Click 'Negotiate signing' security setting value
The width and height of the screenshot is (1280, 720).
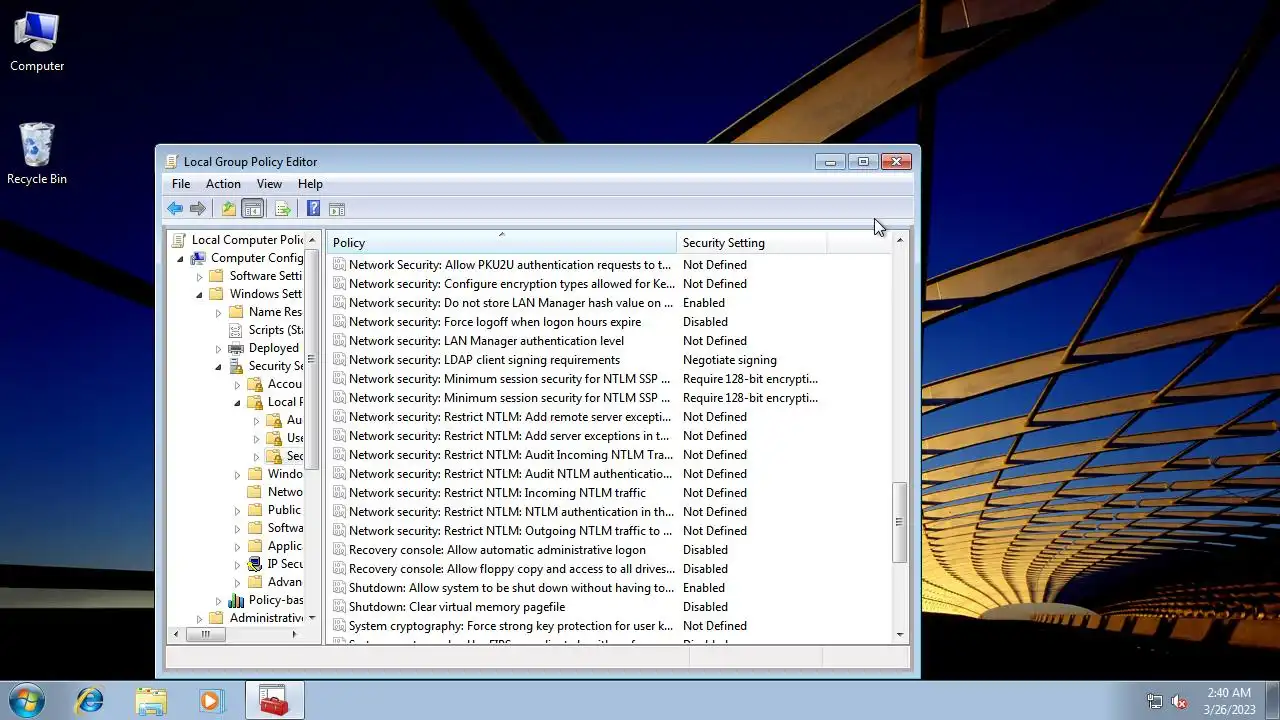pos(729,360)
